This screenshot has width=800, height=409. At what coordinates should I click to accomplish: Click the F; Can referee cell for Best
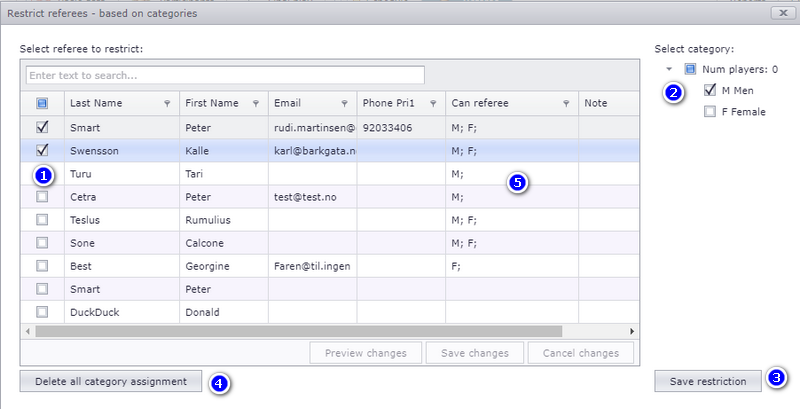512,266
